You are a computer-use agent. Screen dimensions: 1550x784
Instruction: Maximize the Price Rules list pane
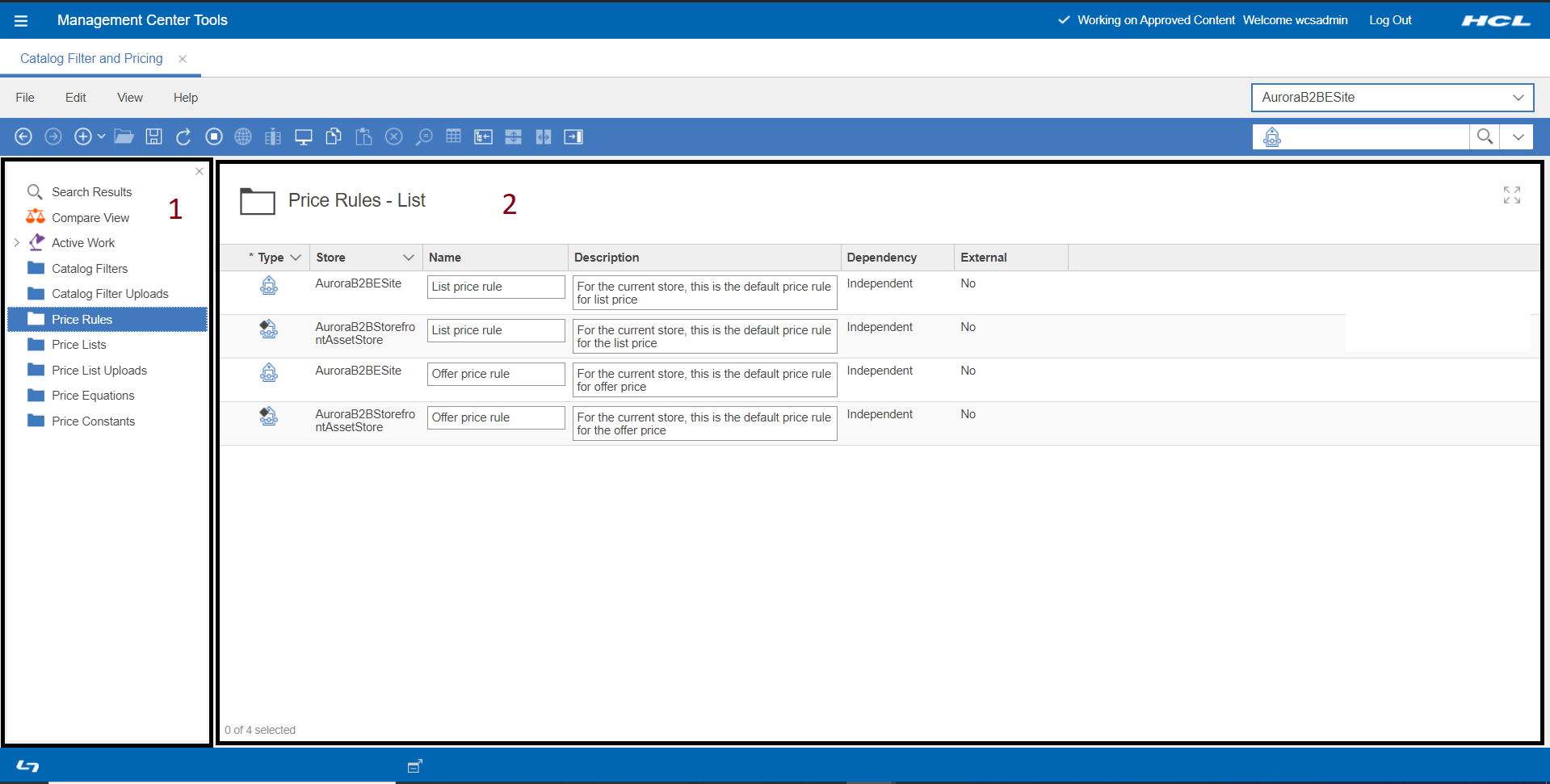[1512, 195]
